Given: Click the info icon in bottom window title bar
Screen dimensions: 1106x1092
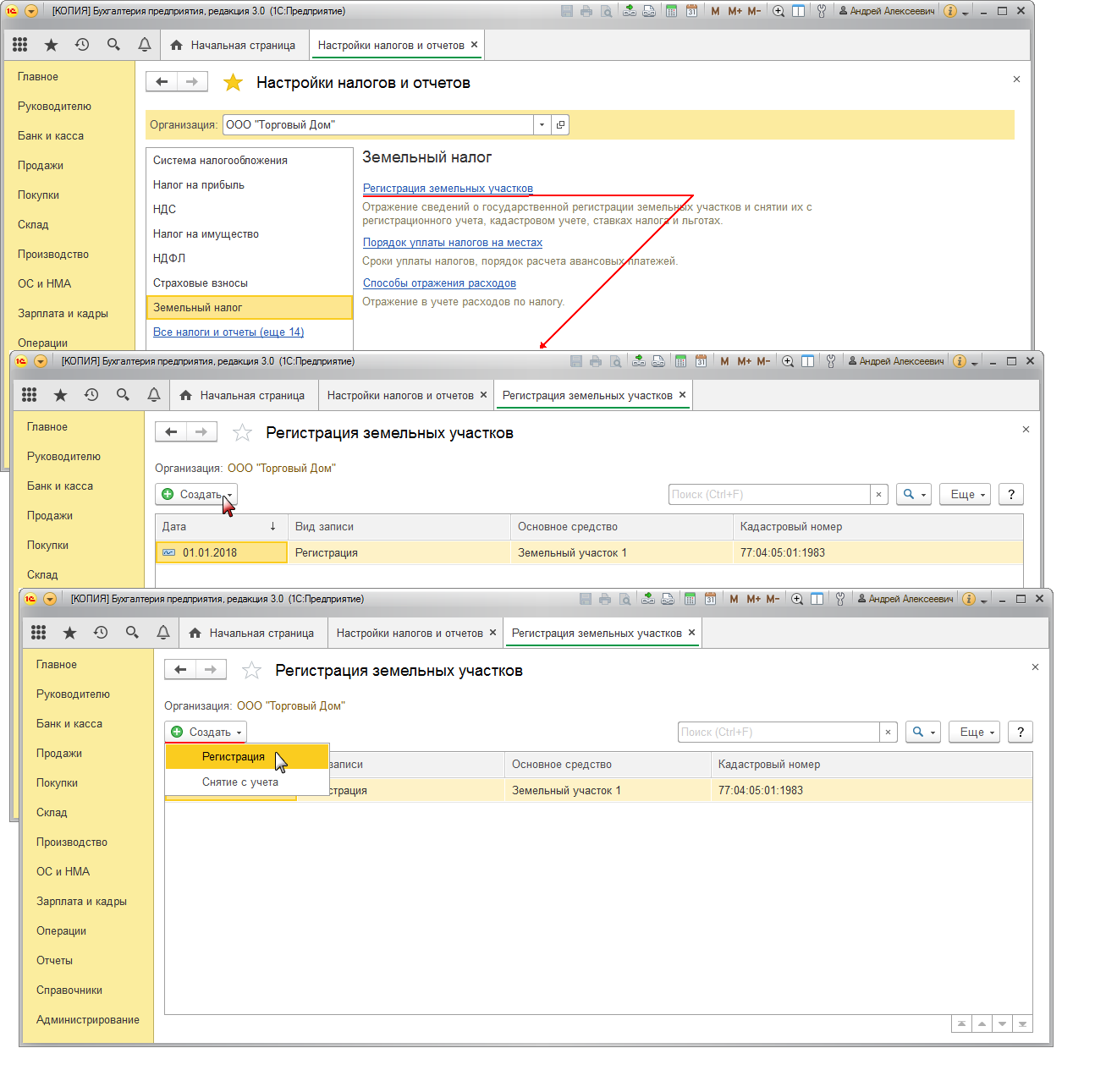Looking at the screenshot, I should click(969, 599).
